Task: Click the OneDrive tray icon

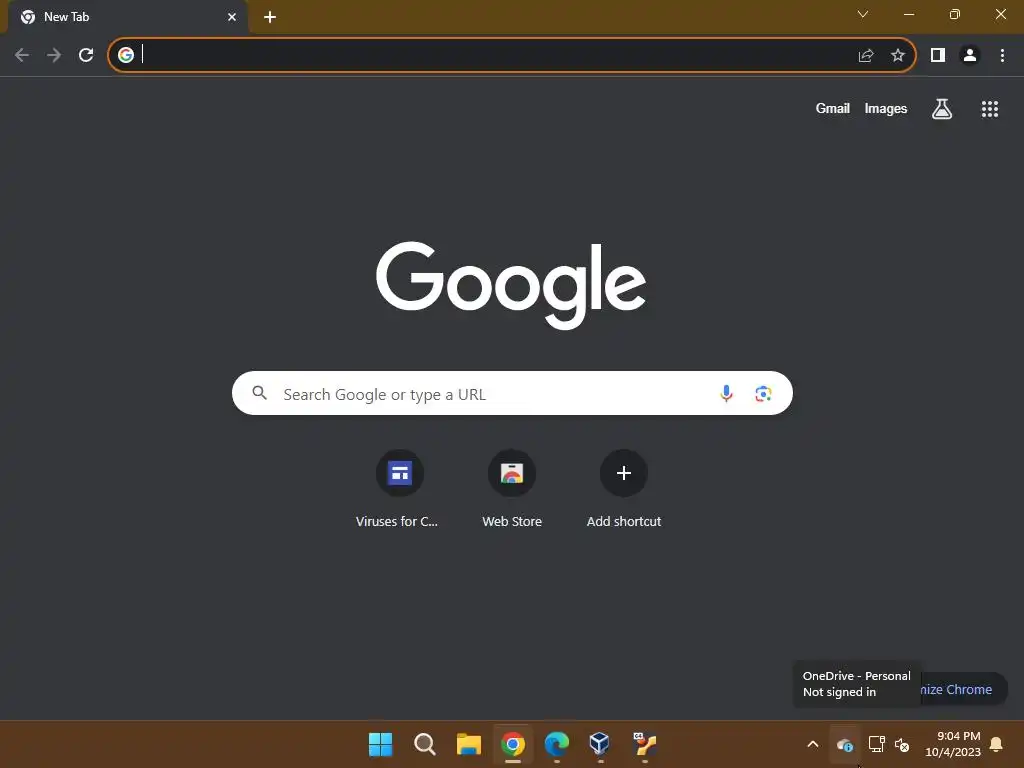Action: tap(844, 744)
